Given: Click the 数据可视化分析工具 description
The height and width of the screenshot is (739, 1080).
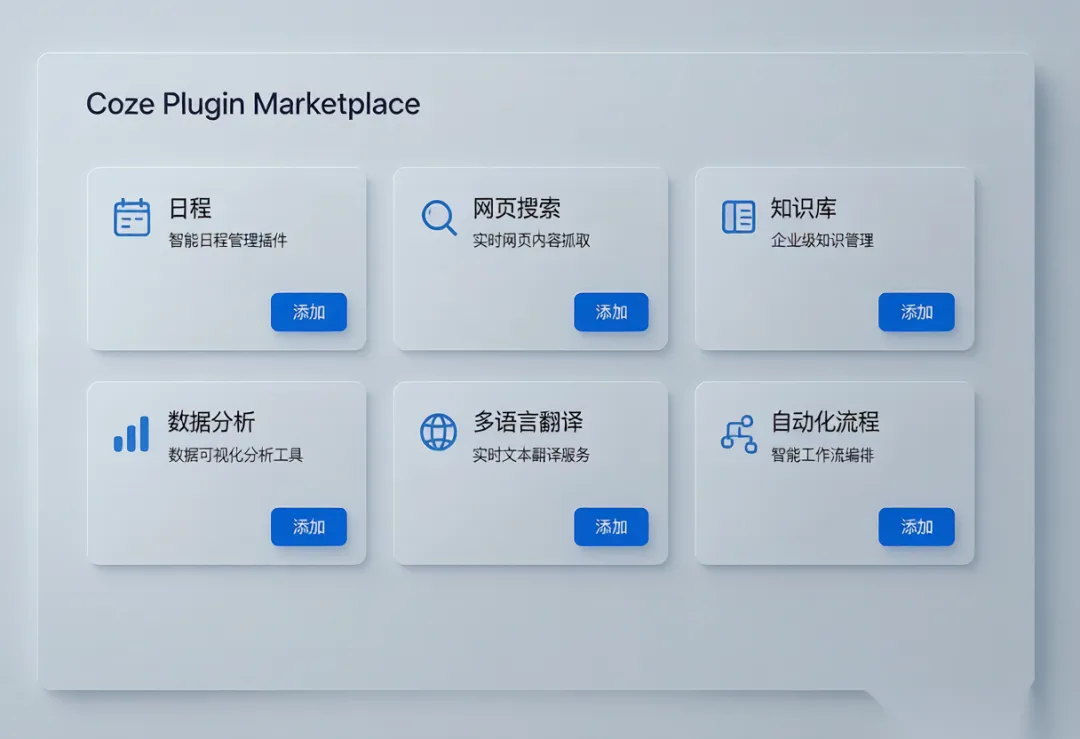Looking at the screenshot, I should (236, 455).
